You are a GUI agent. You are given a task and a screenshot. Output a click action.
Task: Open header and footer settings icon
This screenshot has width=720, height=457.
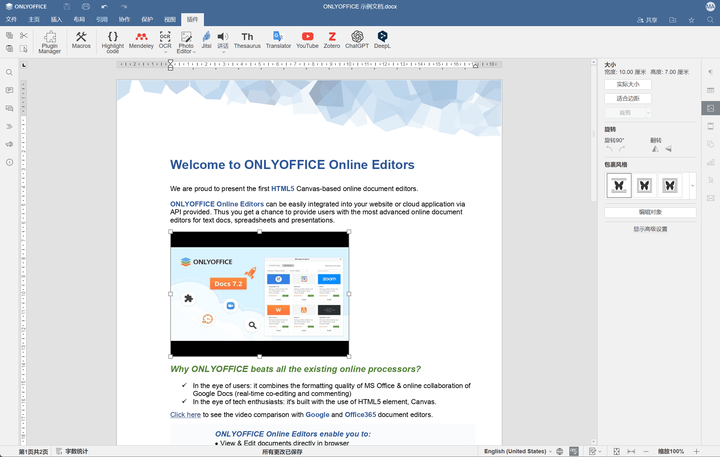coord(710,126)
